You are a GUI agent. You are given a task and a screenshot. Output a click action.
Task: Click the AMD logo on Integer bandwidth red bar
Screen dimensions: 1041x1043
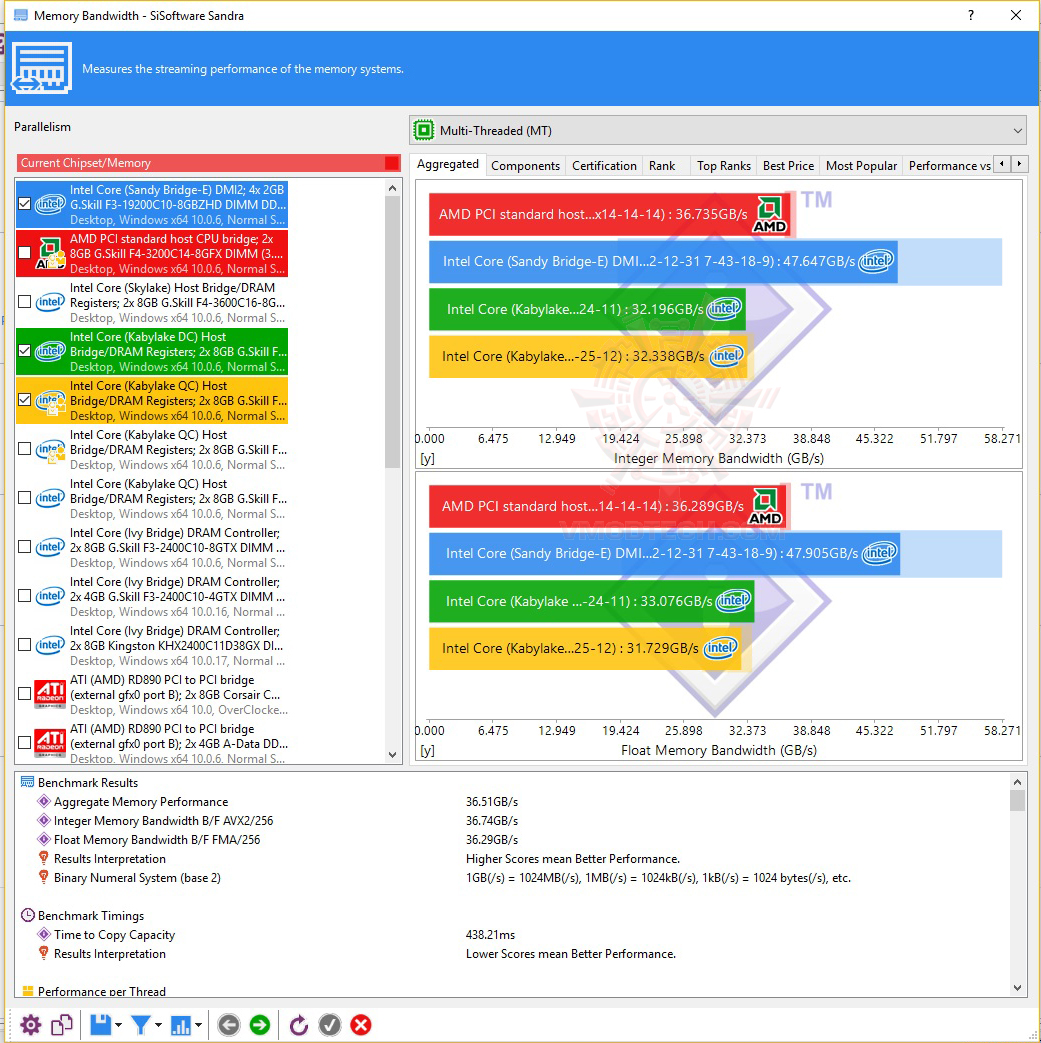point(770,214)
